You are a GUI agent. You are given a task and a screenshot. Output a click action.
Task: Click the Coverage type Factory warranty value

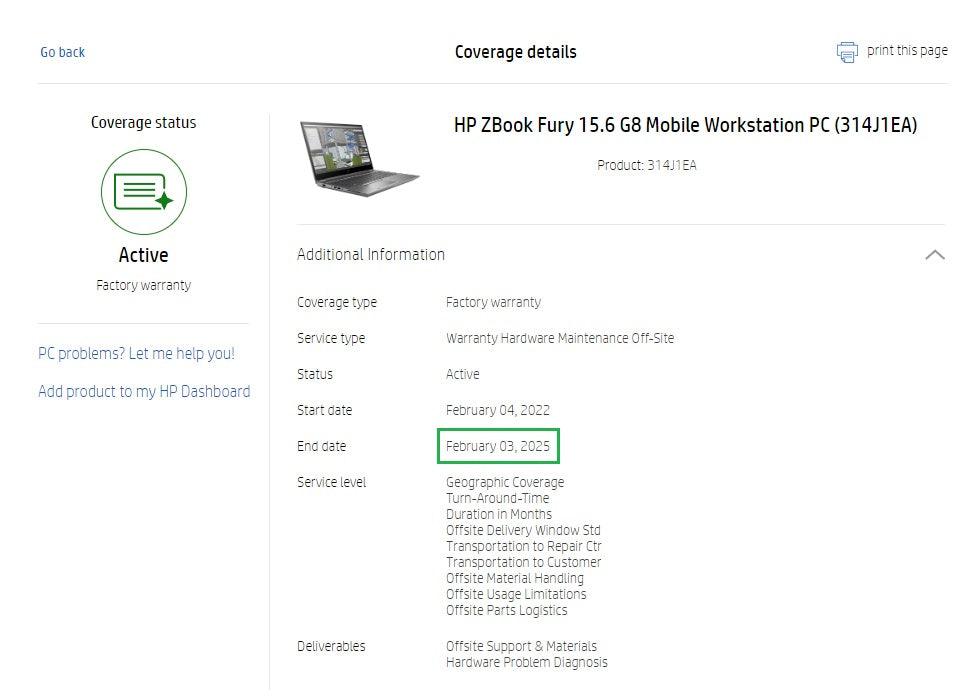493,302
